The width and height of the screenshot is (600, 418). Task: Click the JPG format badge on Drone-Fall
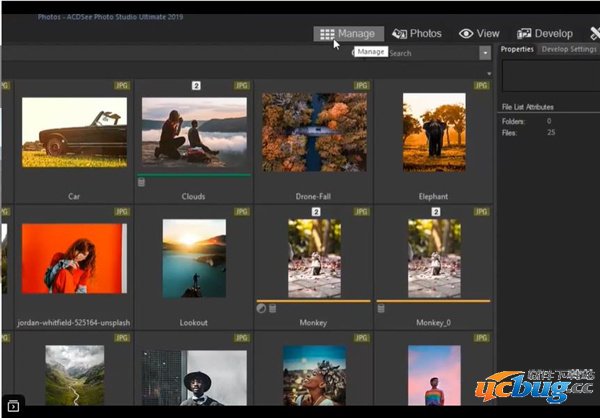(361, 86)
